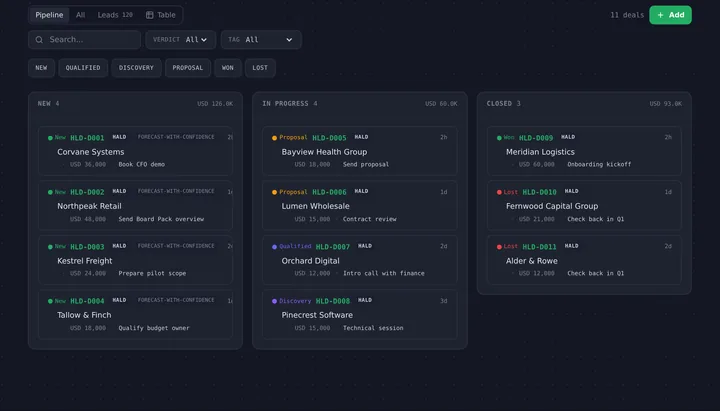Click the USD 60.0K column total
720x411 pixels.
(x=441, y=104)
